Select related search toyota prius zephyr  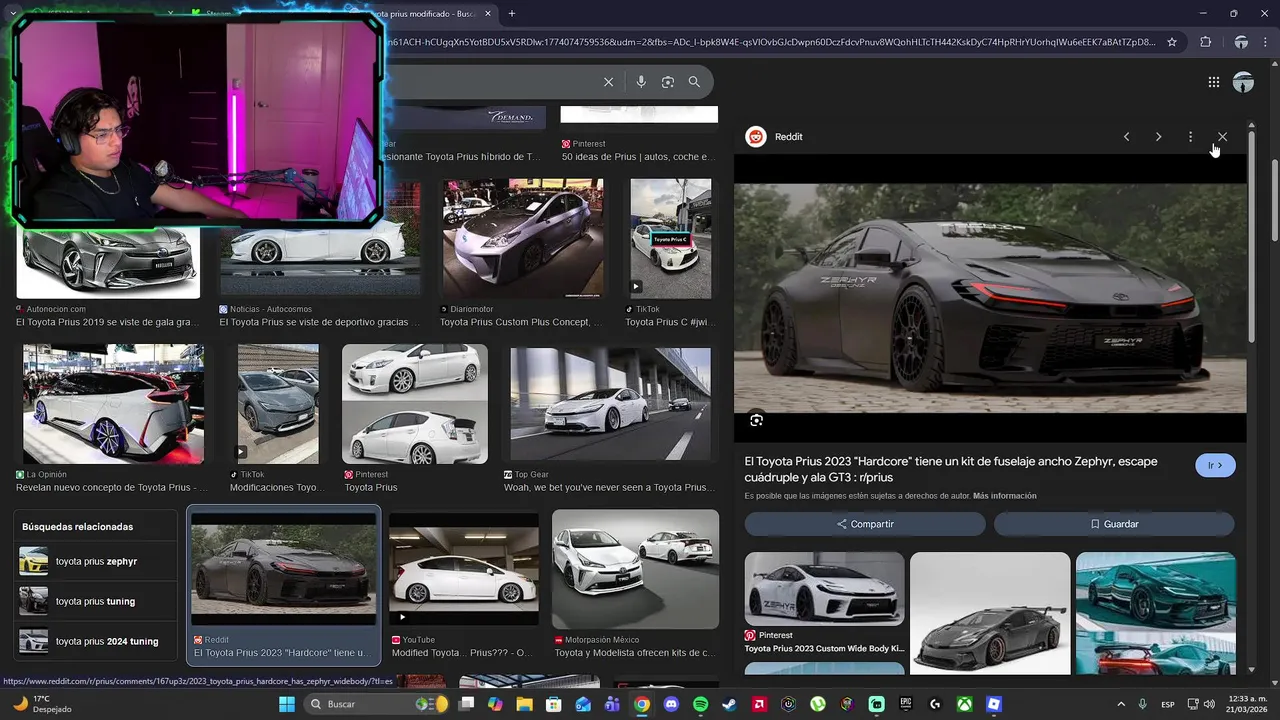click(x=96, y=561)
